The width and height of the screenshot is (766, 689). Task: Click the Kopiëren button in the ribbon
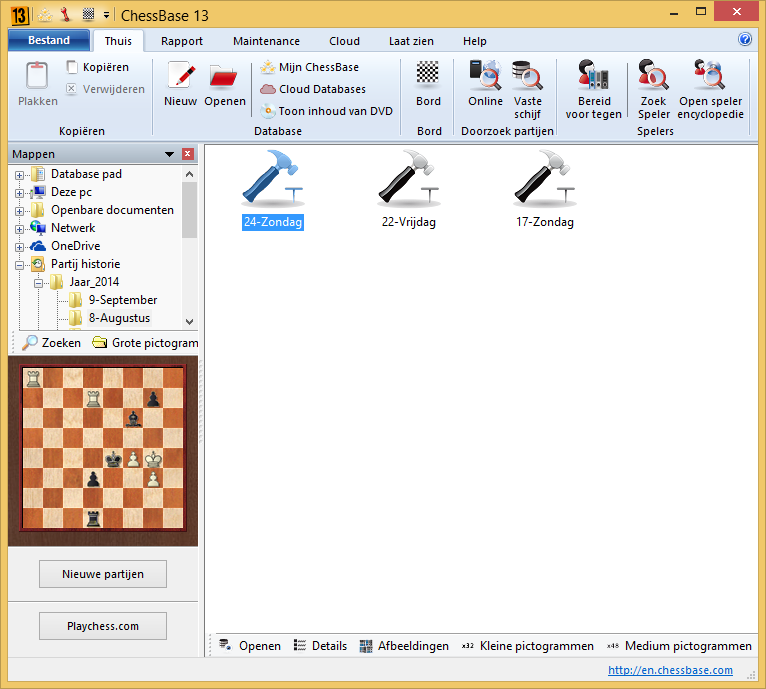[98, 67]
